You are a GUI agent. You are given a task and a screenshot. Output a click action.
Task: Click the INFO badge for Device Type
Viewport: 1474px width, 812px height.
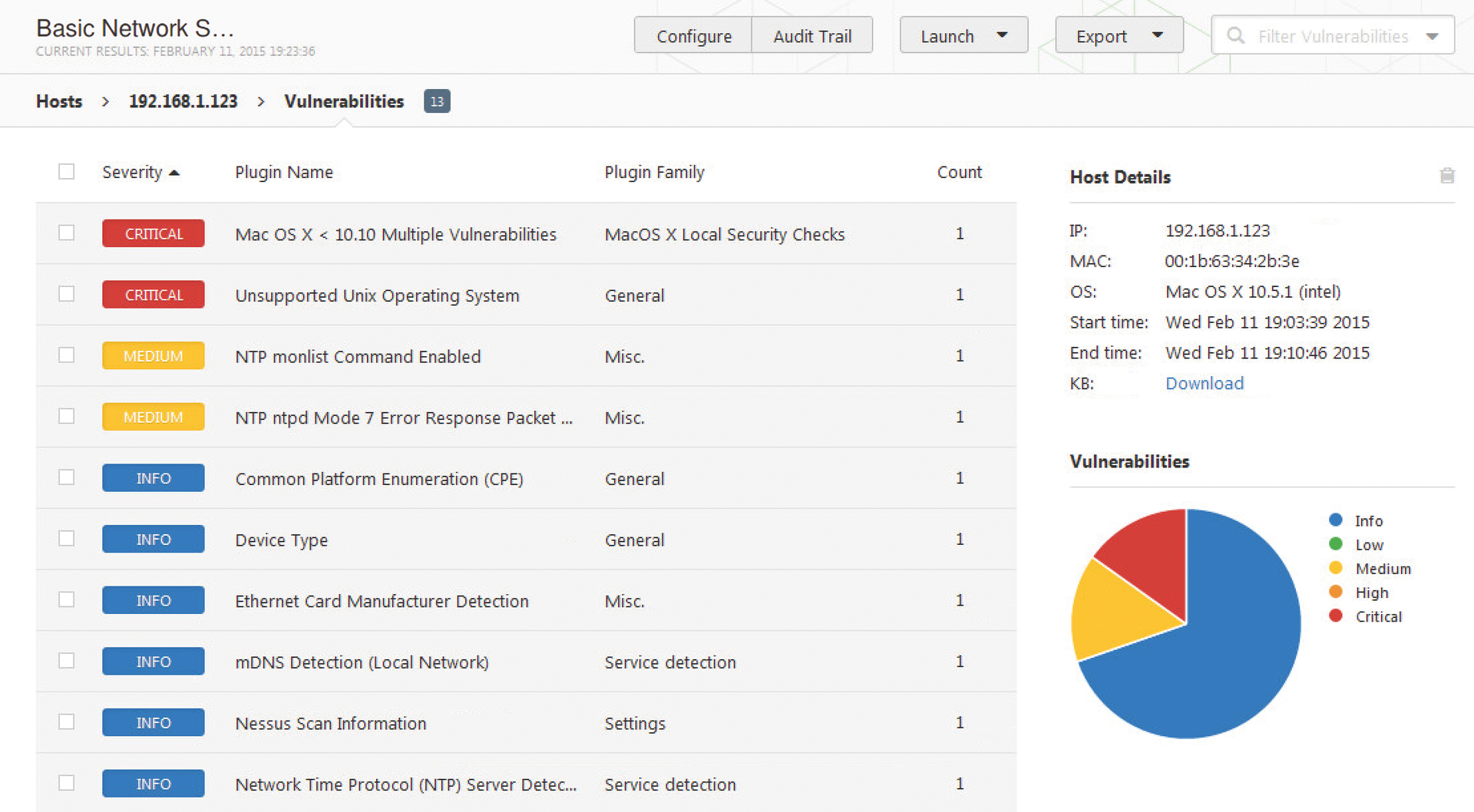[x=154, y=540]
